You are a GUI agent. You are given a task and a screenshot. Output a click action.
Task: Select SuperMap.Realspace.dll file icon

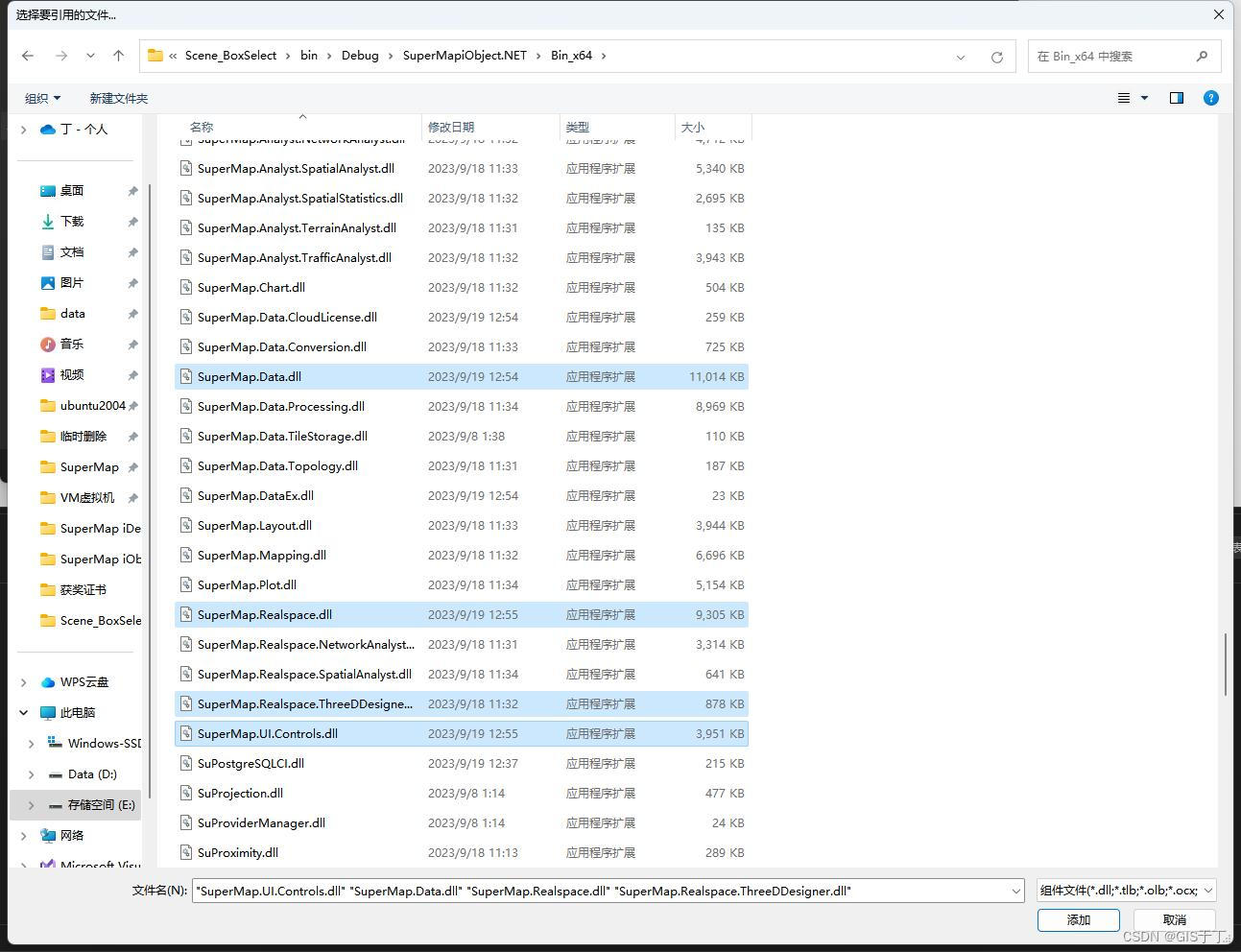click(186, 614)
